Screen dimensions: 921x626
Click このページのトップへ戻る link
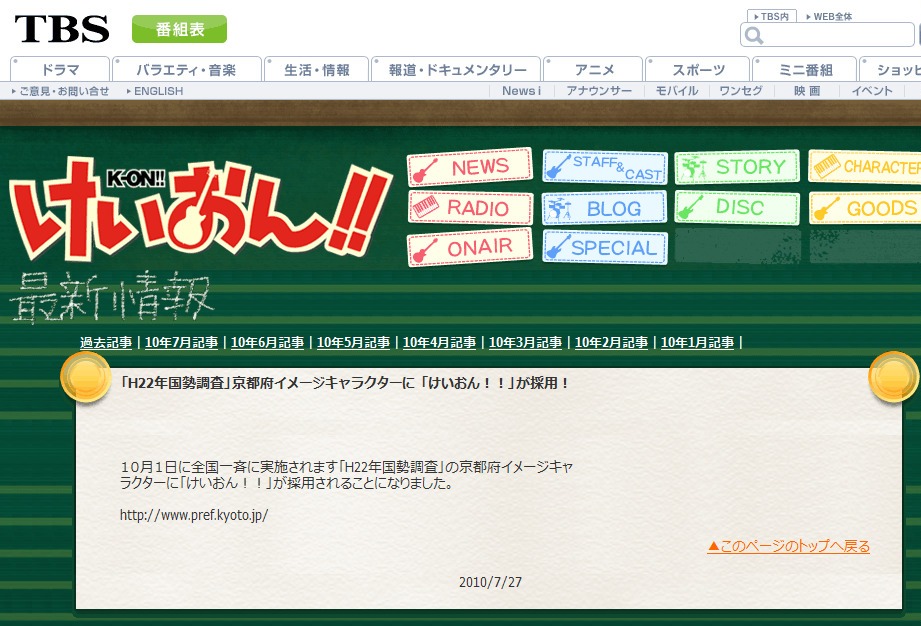click(x=788, y=546)
